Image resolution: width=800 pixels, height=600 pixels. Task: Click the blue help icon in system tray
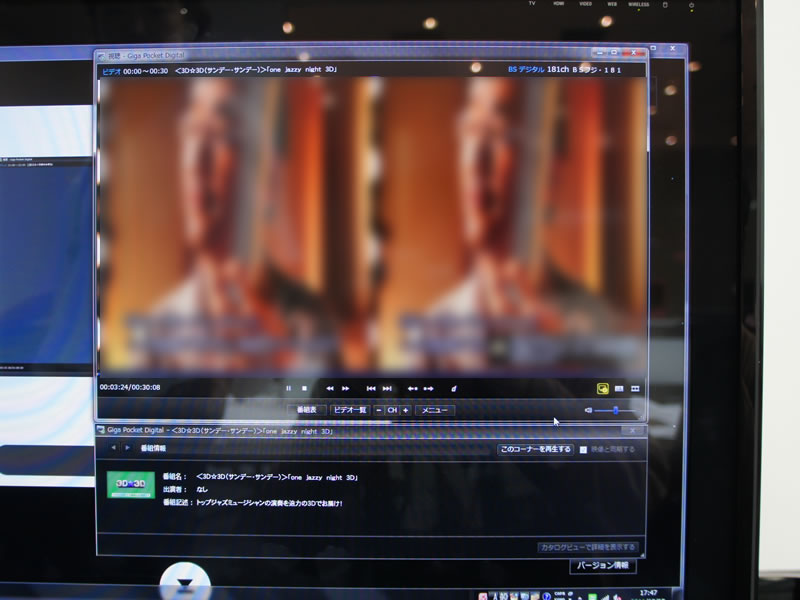[546, 596]
